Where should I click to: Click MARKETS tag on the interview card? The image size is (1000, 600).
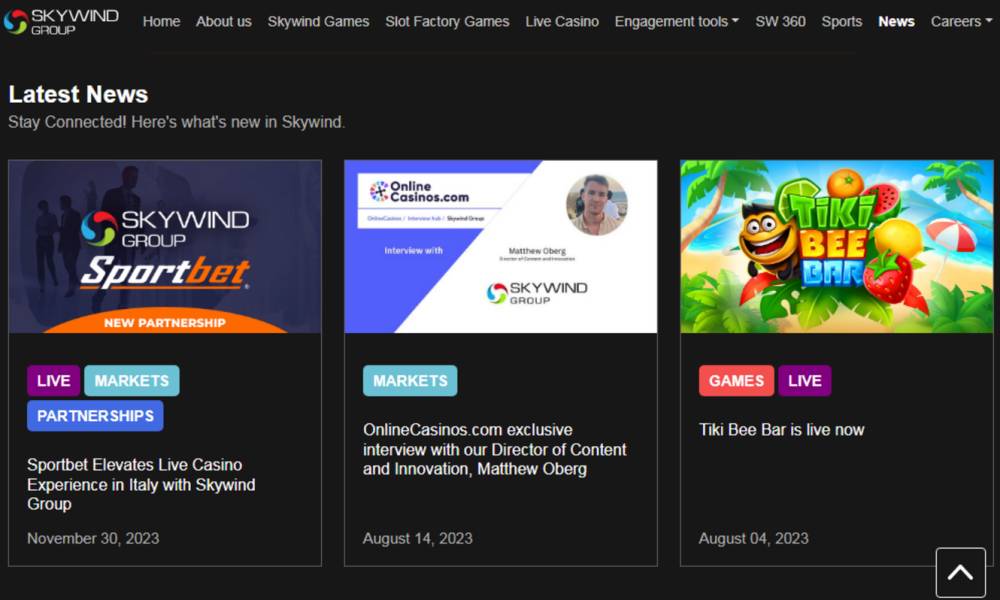click(x=410, y=381)
